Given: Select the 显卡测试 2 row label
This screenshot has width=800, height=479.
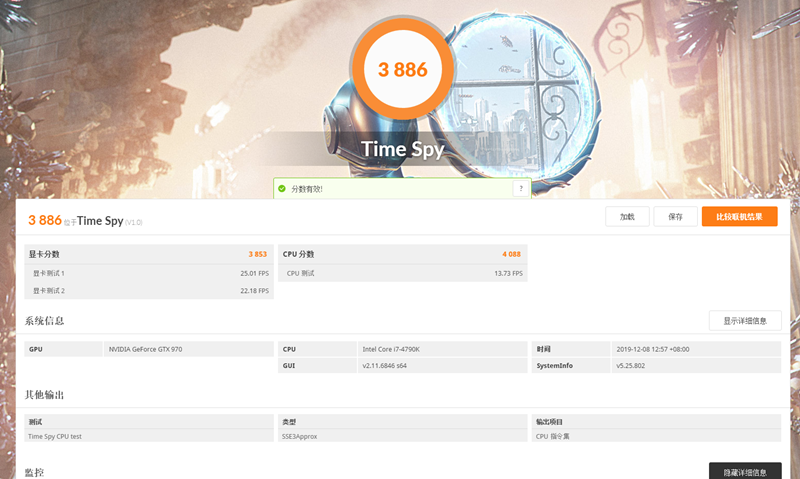Looking at the screenshot, I should tap(49, 291).
